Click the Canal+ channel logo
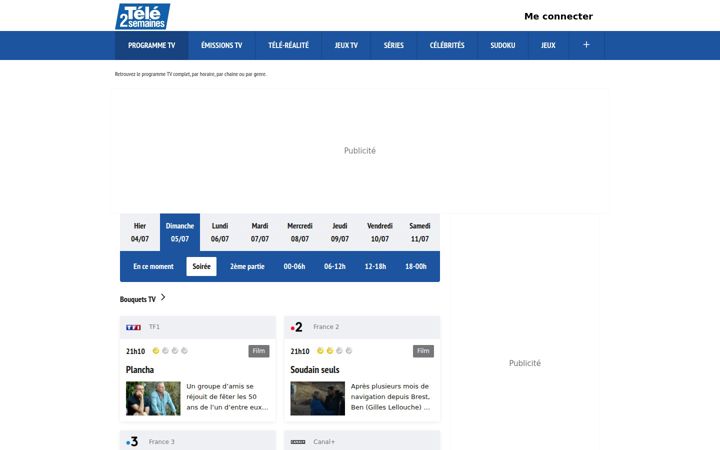720x450 pixels. click(298, 442)
